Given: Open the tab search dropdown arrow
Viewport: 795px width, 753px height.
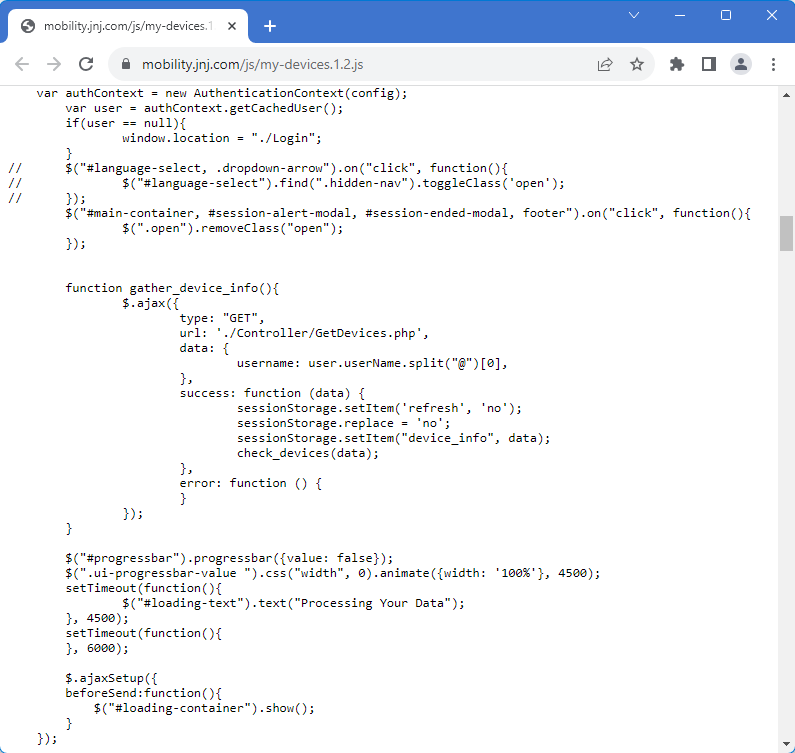Looking at the screenshot, I should pyautogui.click(x=634, y=15).
